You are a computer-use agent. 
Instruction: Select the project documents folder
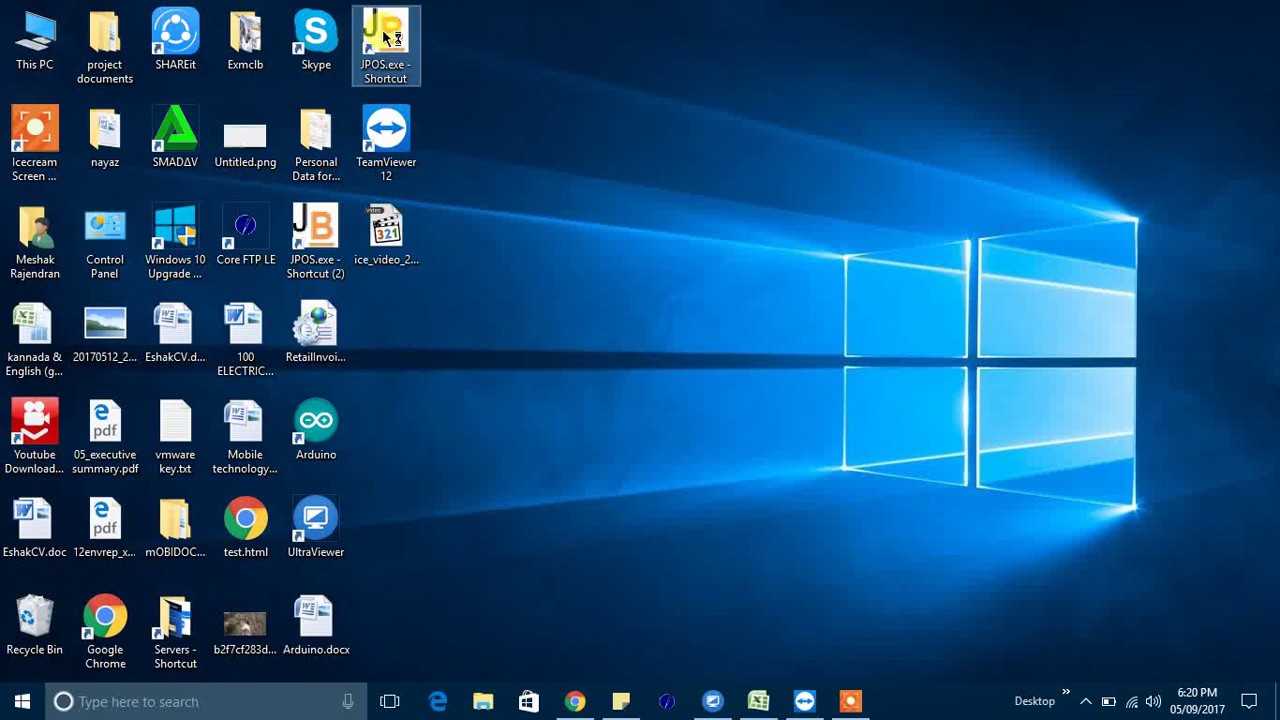(x=105, y=47)
